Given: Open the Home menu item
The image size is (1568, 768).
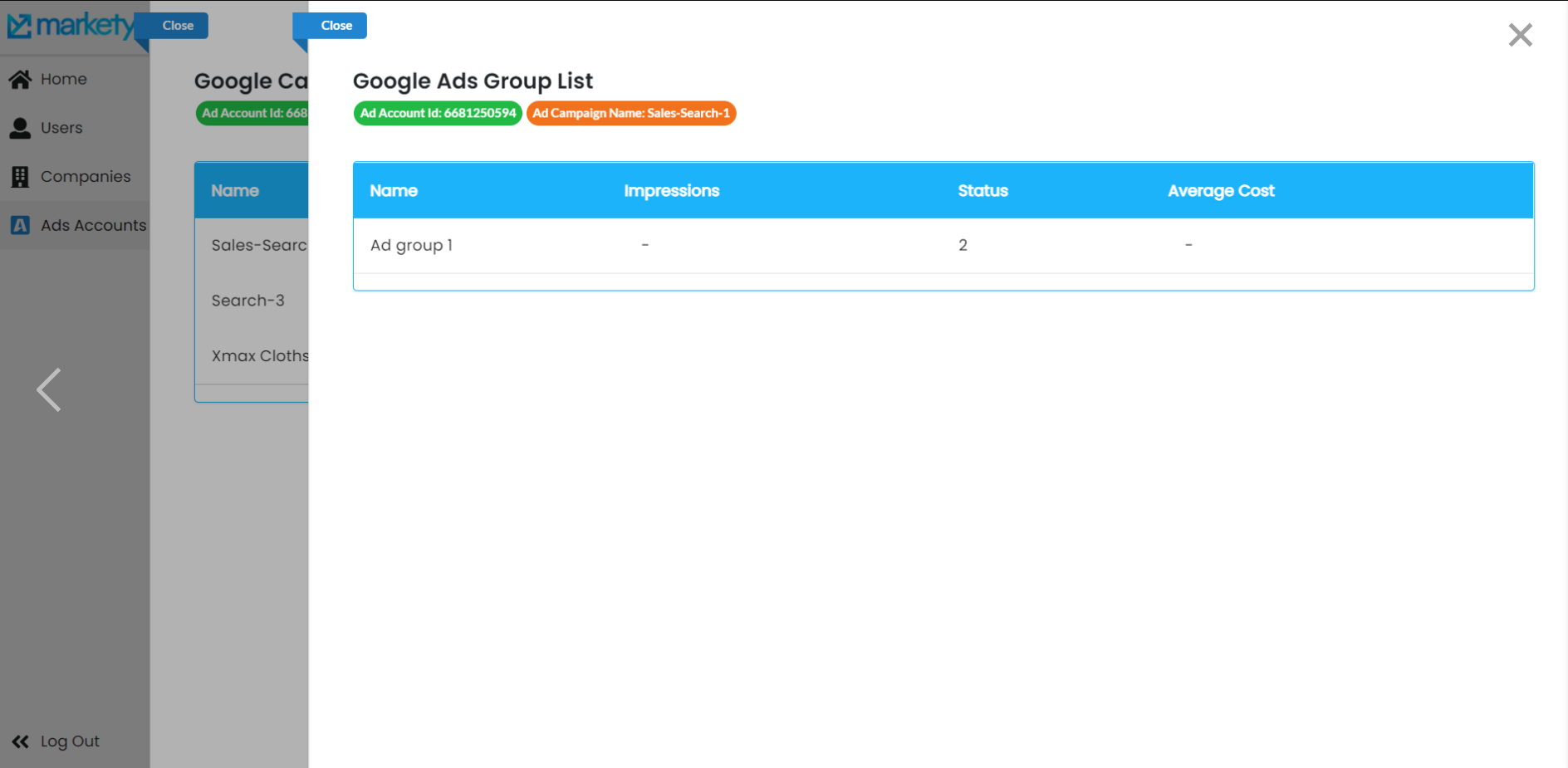Looking at the screenshot, I should point(64,79).
